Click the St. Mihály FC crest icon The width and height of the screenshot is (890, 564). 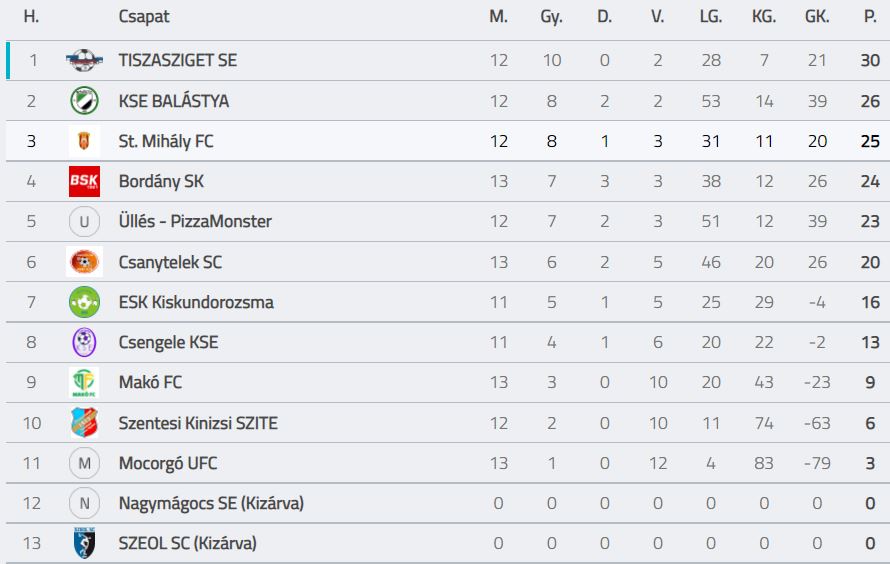[84, 141]
